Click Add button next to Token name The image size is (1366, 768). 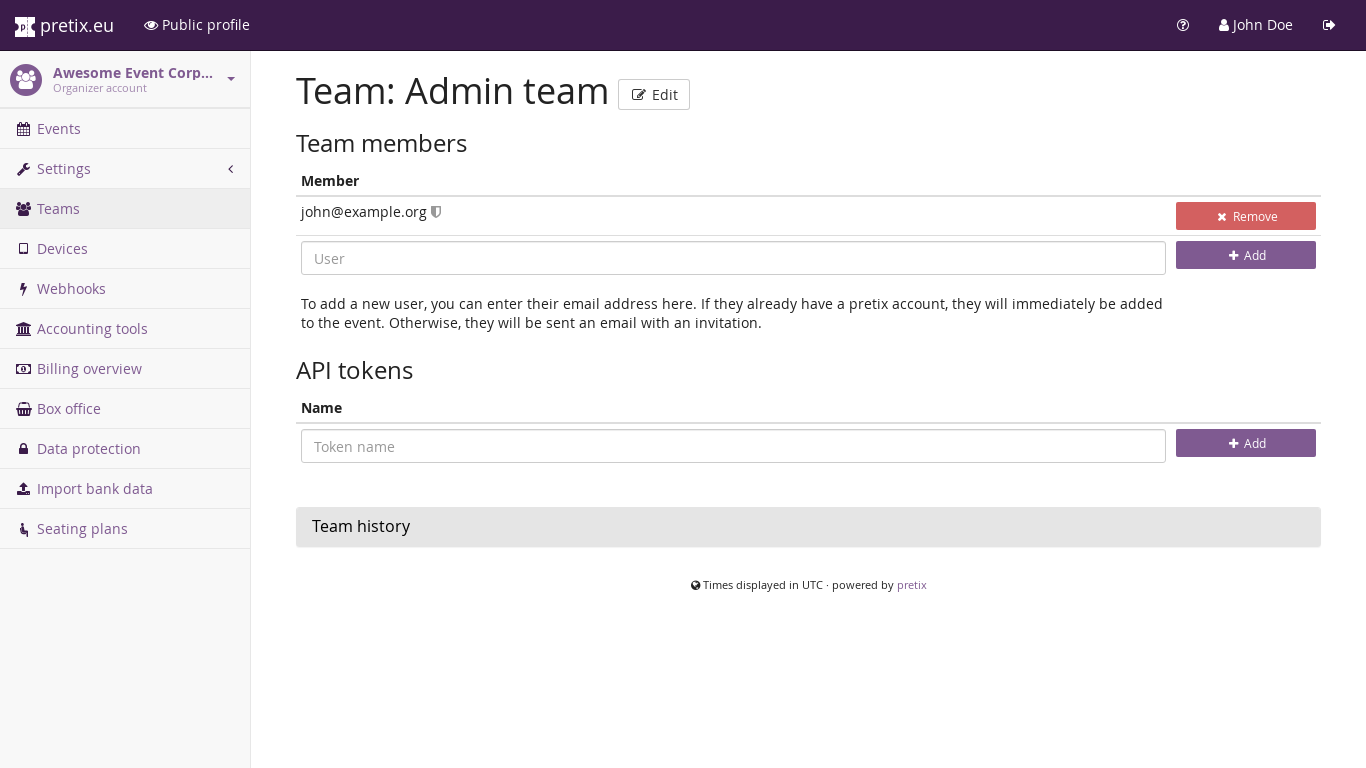pos(1245,443)
